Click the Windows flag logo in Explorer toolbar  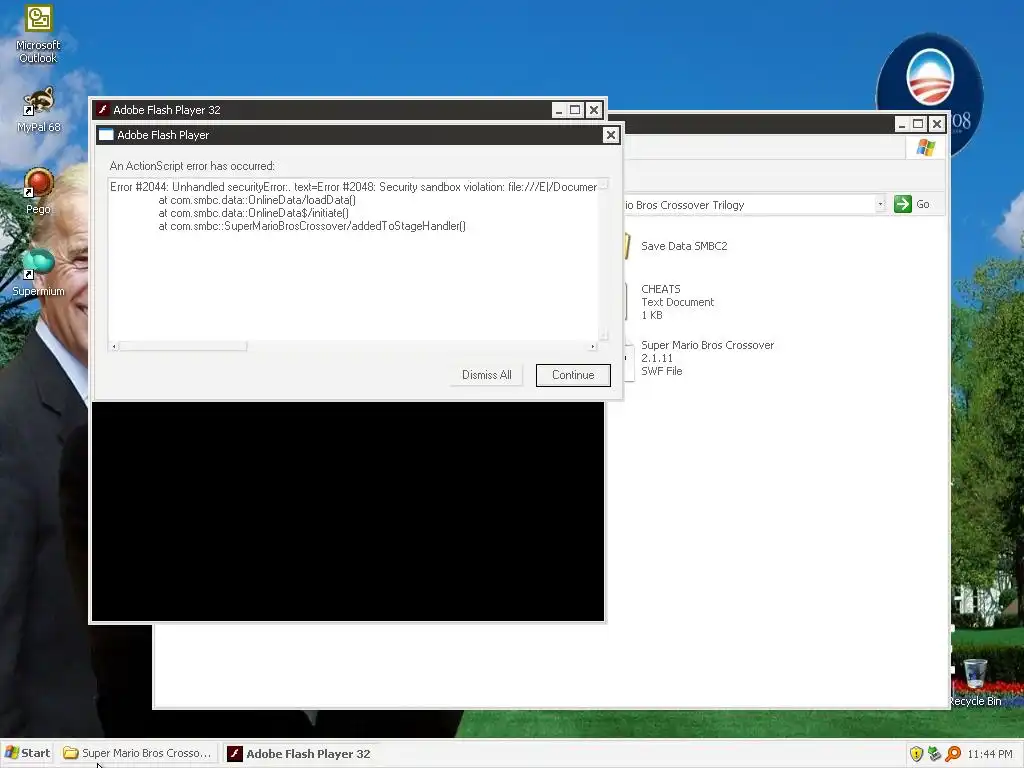pos(925,148)
